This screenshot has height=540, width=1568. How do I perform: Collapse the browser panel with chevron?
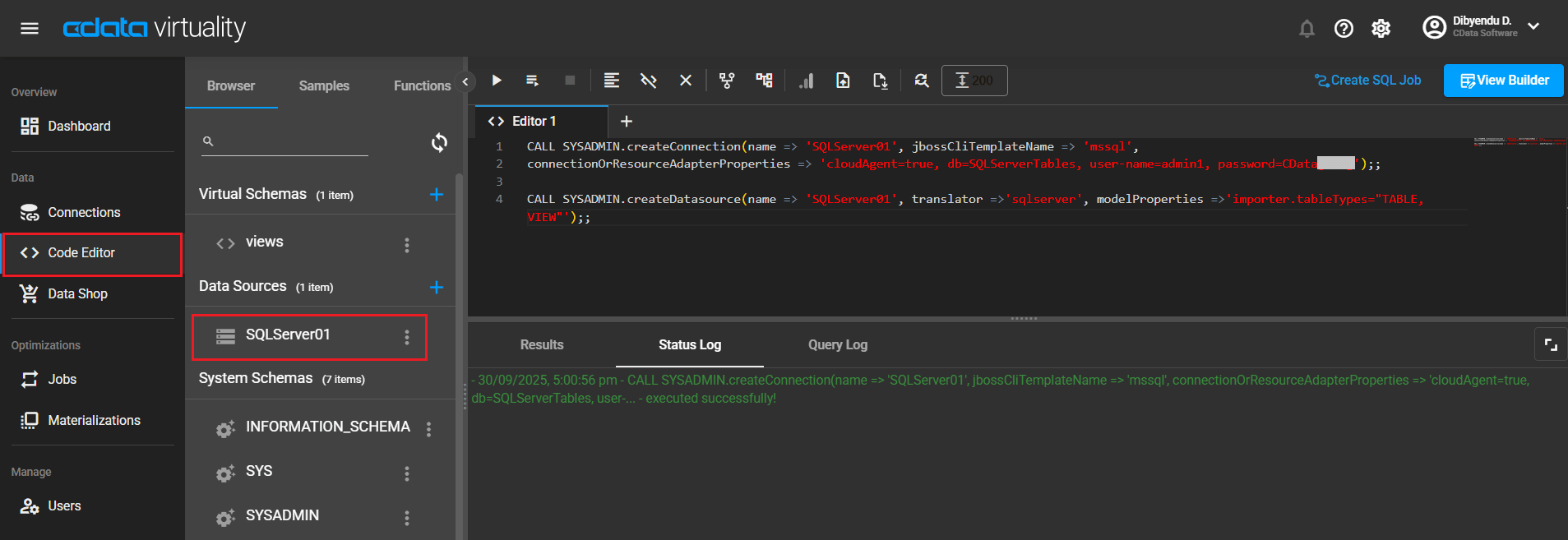465,81
